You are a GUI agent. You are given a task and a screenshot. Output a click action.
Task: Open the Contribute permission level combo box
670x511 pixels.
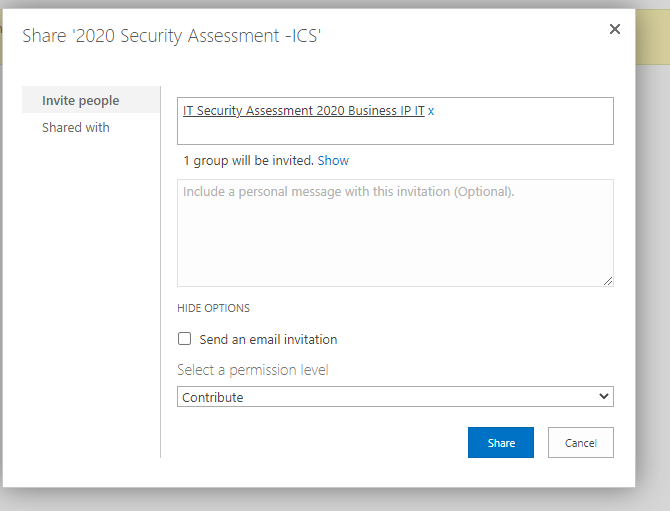pyautogui.click(x=395, y=396)
